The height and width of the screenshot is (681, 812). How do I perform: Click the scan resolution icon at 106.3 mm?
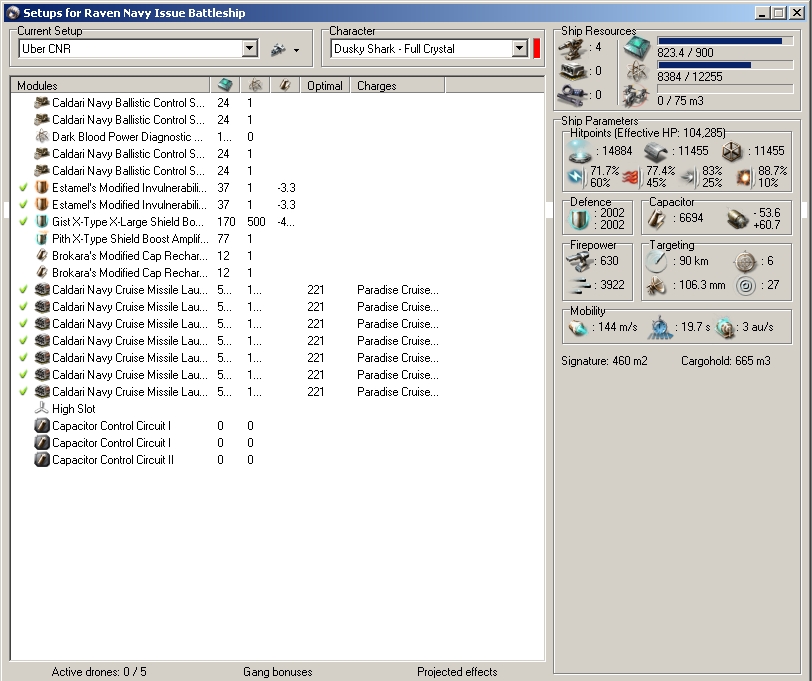(x=656, y=285)
